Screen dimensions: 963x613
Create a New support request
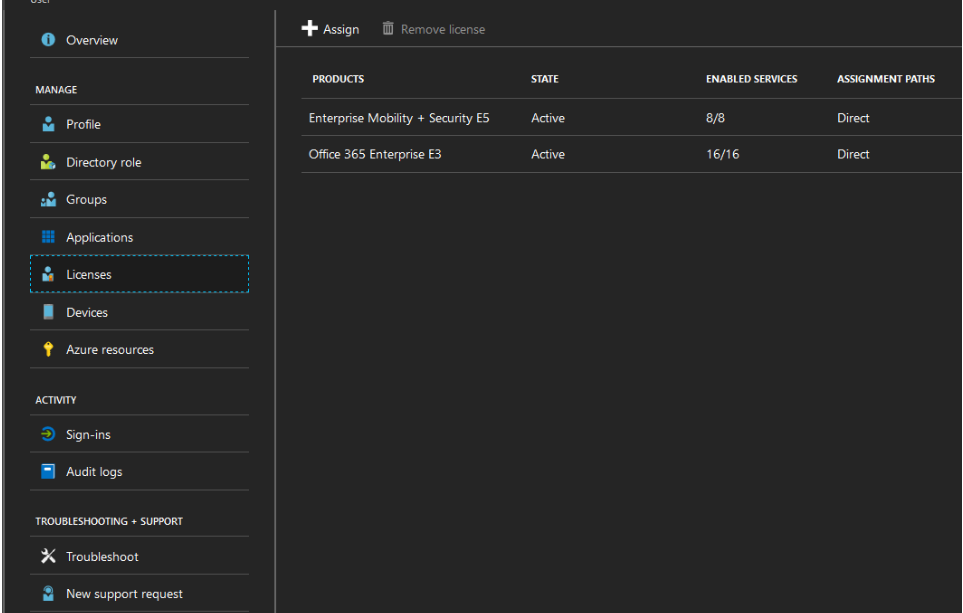(139, 594)
